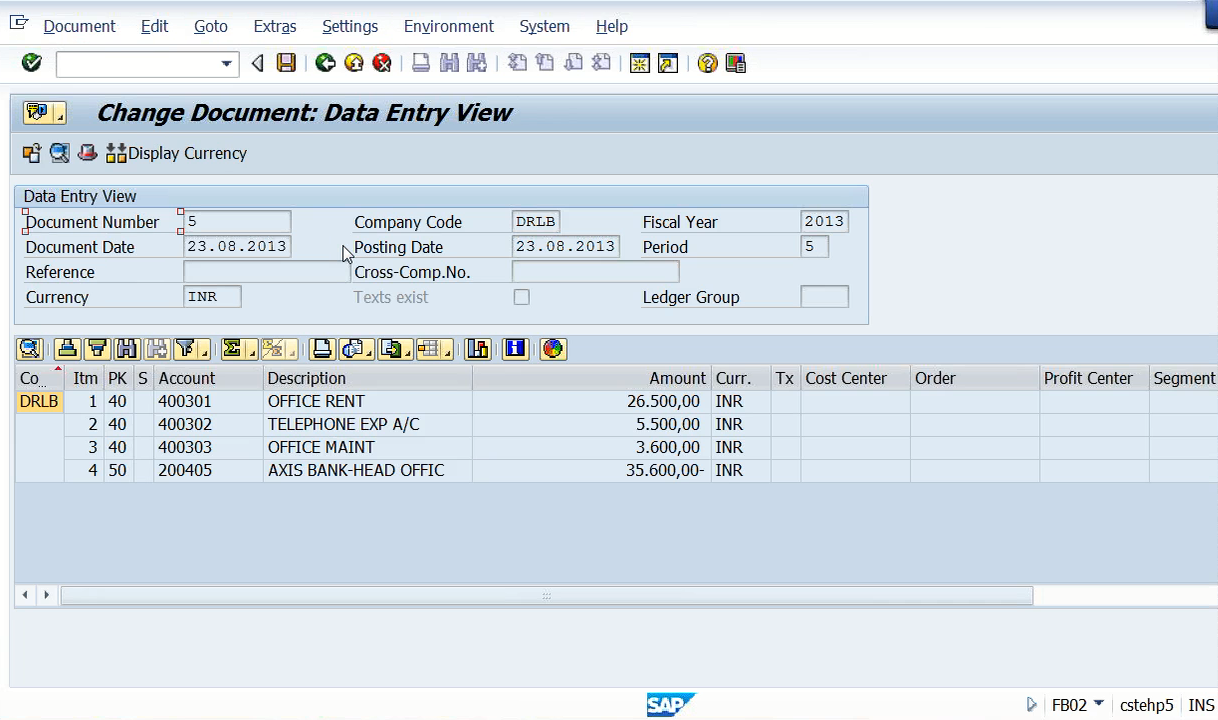Sort the grid in descending order
1218x720 pixels.
click(x=97, y=348)
